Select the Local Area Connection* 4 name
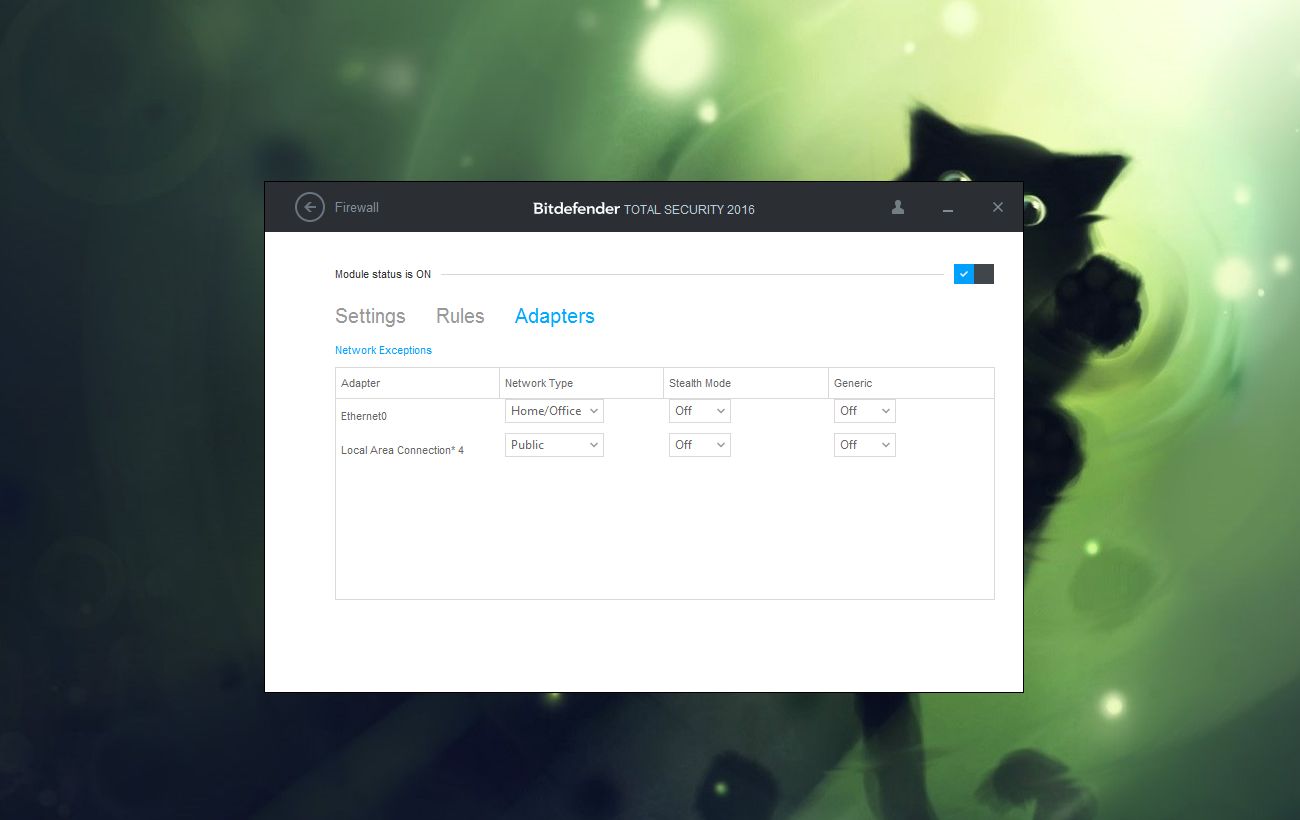The height and width of the screenshot is (820, 1300). pos(402,450)
